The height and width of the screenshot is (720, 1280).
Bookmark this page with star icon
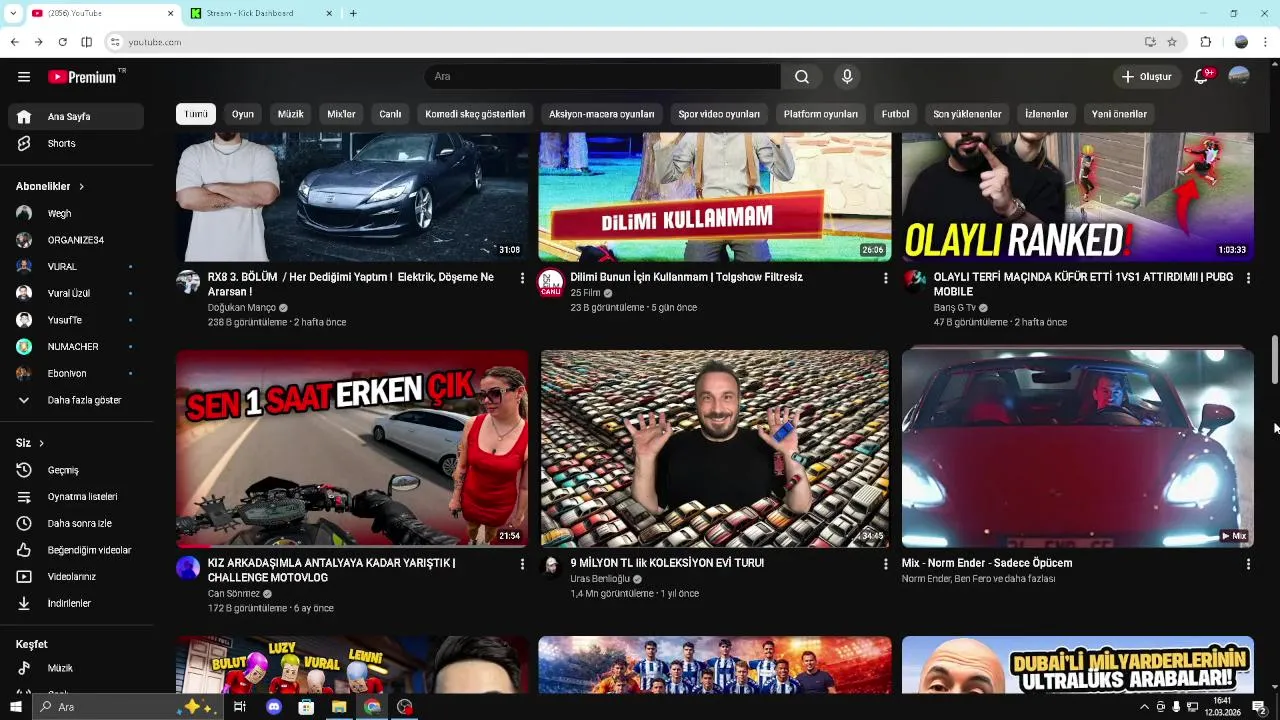click(x=1172, y=42)
